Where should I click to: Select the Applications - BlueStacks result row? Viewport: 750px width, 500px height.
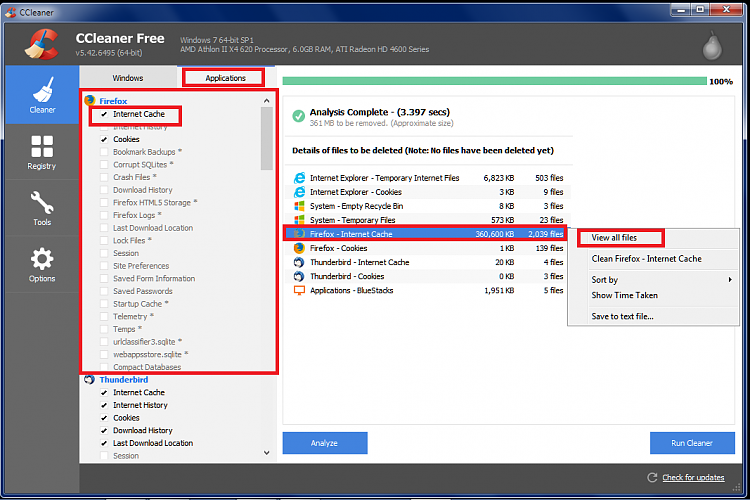(429, 290)
